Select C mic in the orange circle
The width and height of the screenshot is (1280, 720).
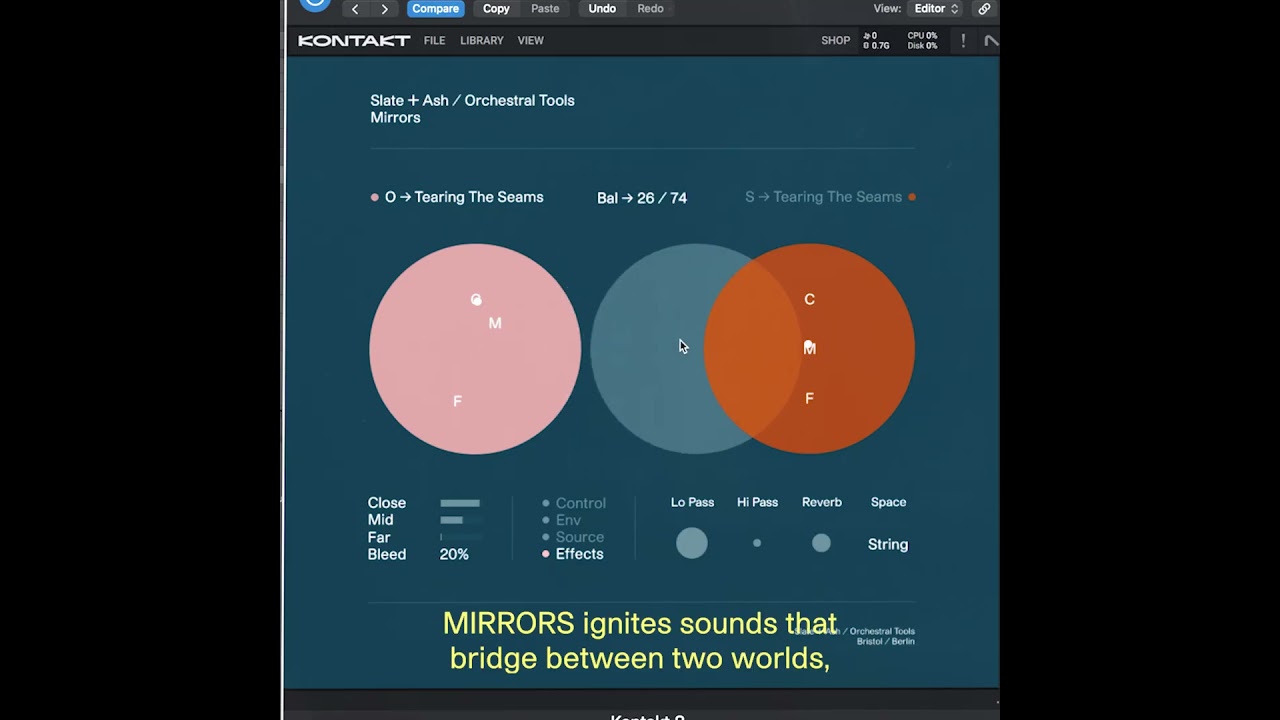point(810,299)
